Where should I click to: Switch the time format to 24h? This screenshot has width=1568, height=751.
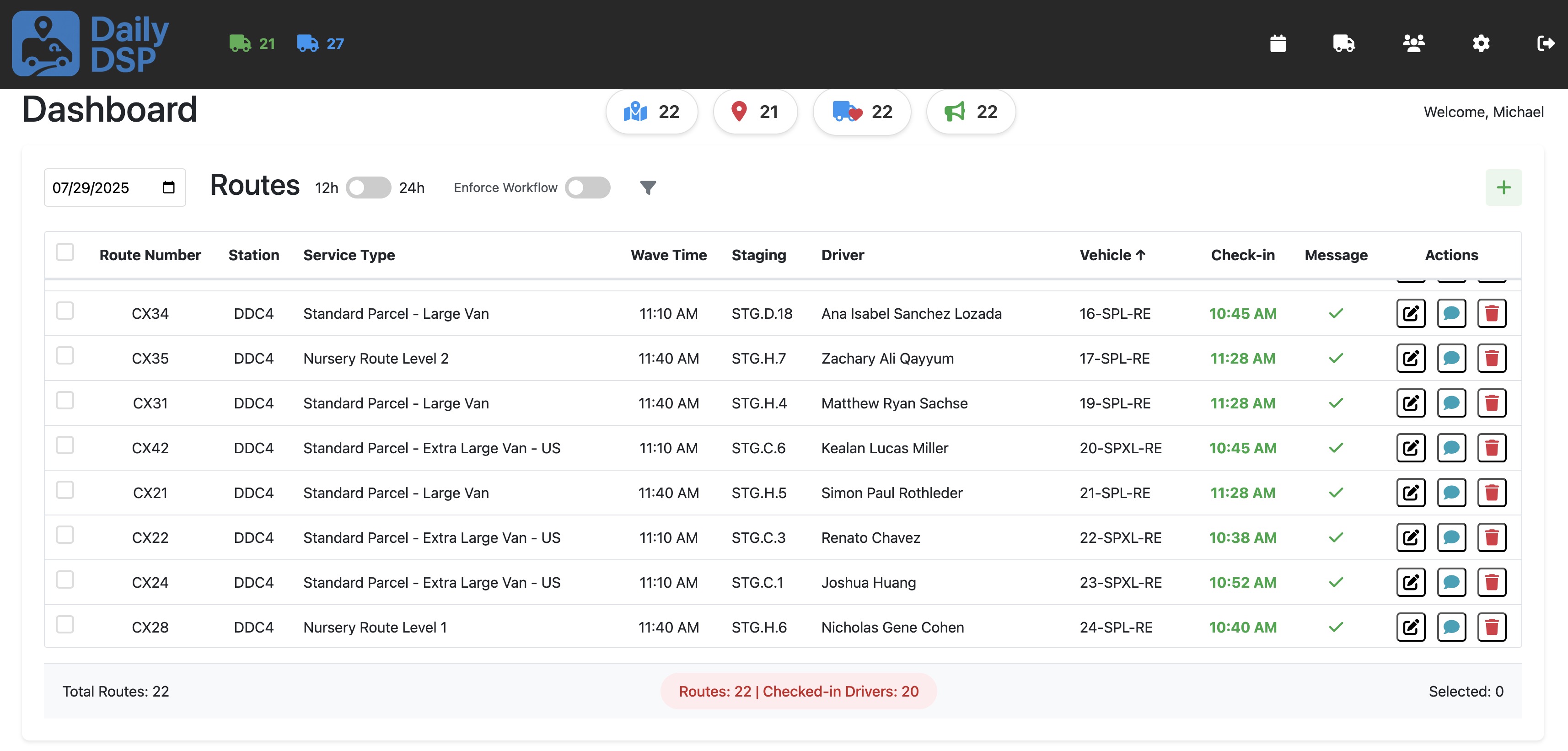(368, 188)
